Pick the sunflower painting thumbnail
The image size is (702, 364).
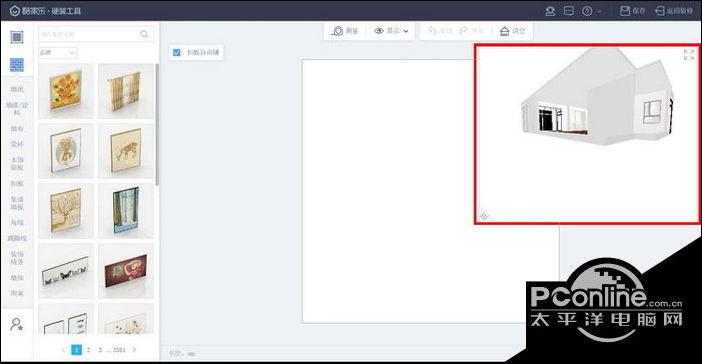66,91
